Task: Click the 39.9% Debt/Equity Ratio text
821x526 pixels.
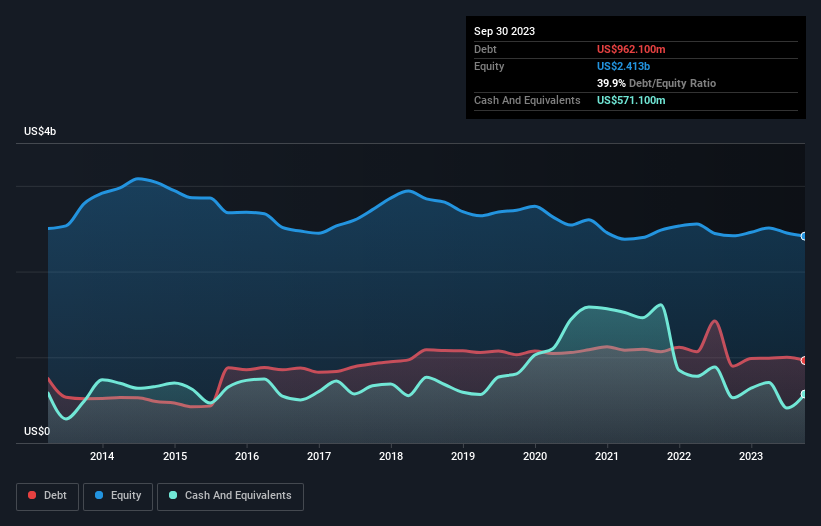Action: (656, 83)
